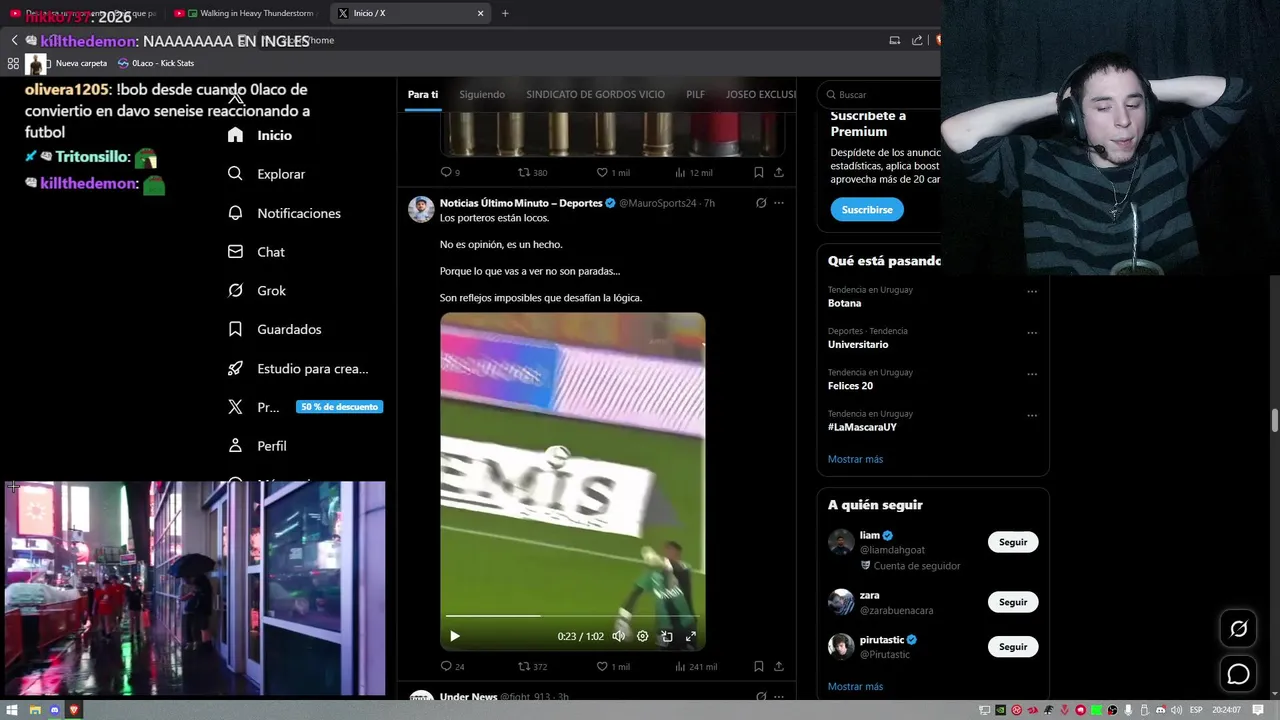Like the Noticias Último Minuto post

click(613, 667)
